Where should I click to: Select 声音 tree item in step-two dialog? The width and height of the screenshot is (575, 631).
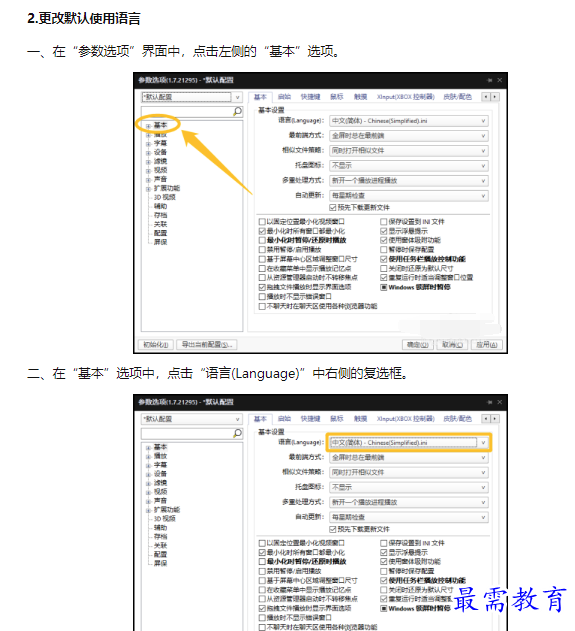click(160, 501)
